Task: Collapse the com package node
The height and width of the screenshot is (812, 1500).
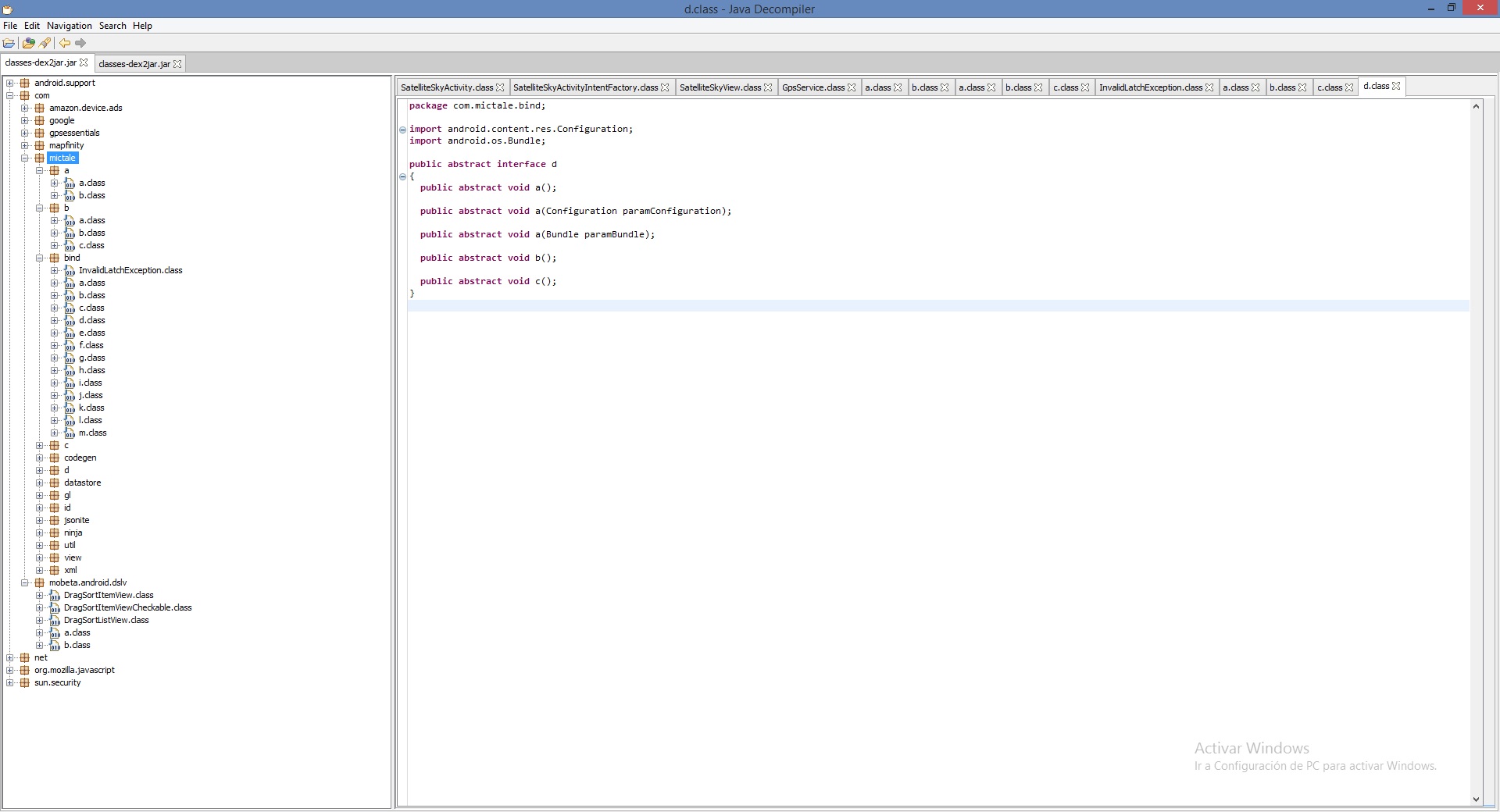Action: click(x=10, y=95)
